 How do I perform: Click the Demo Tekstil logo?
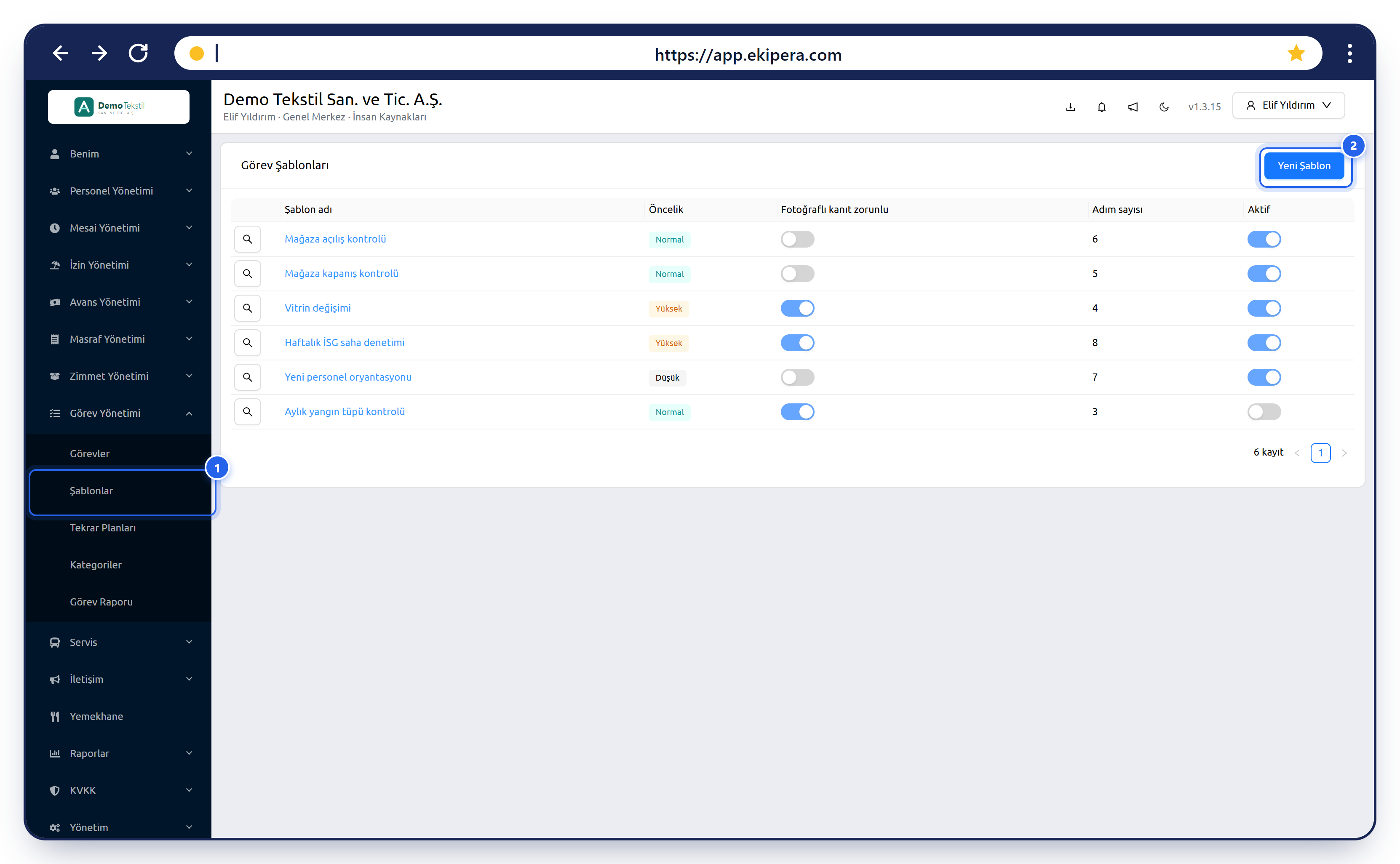118,107
